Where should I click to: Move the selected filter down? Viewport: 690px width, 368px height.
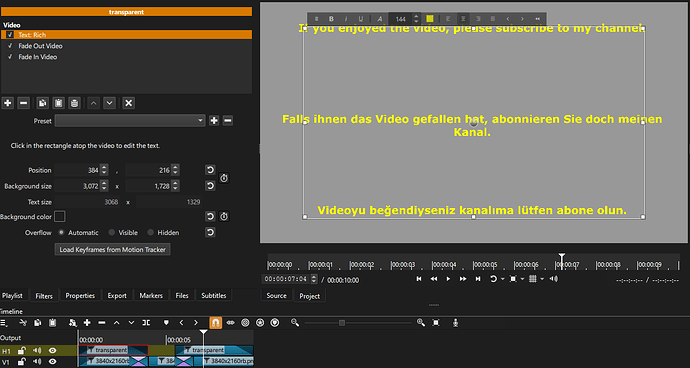pyautogui.click(x=110, y=103)
